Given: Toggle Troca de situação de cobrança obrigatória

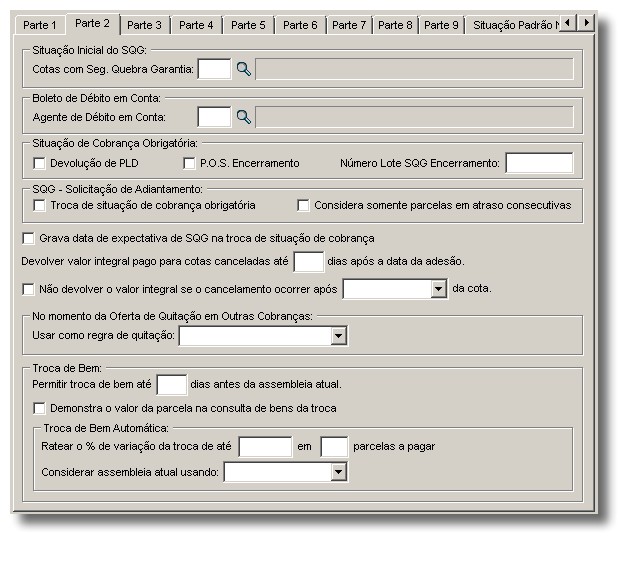Looking at the screenshot, I should tap(39, 205).
